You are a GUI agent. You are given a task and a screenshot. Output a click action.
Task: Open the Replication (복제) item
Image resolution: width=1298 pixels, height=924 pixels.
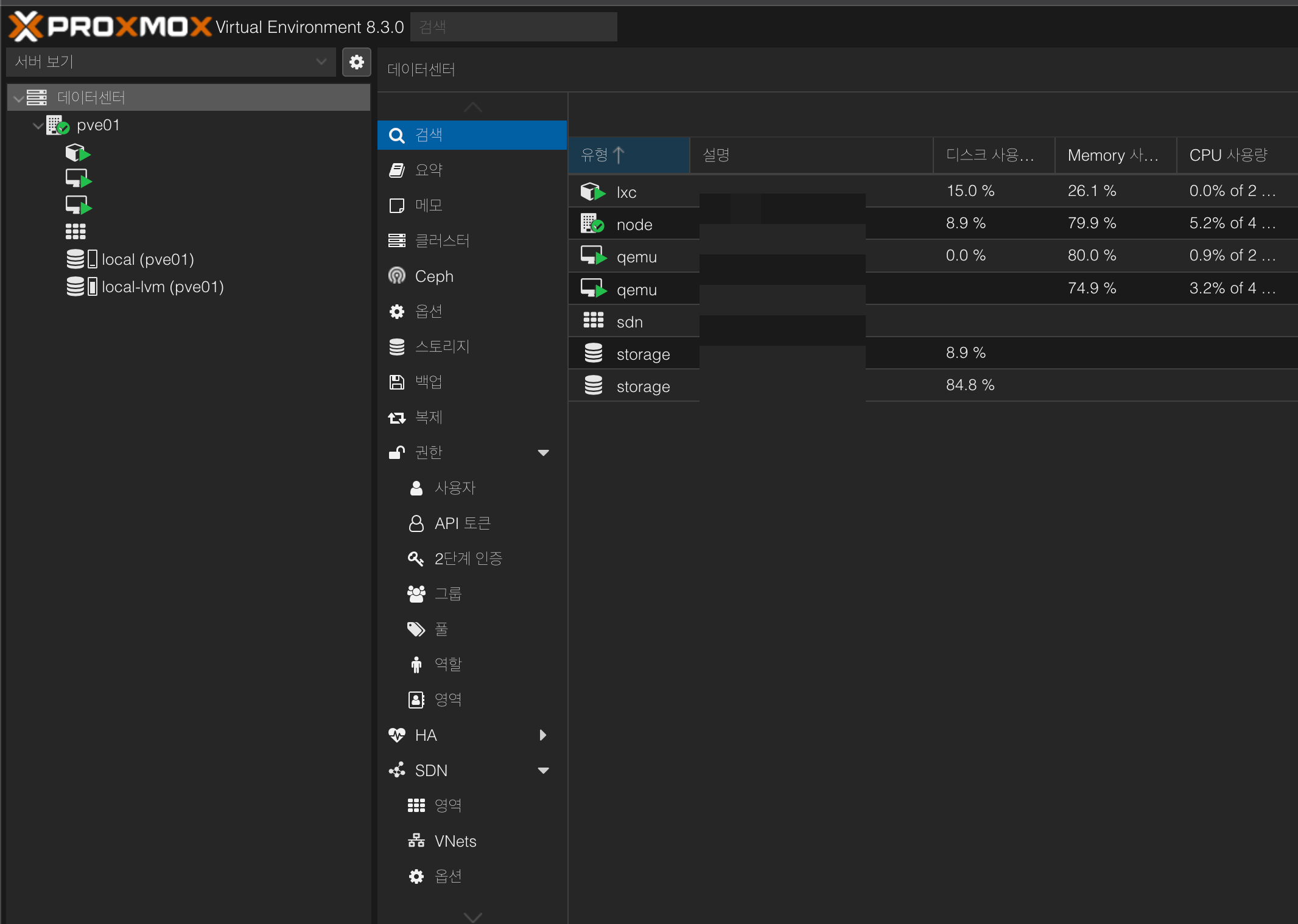[427, 417]
